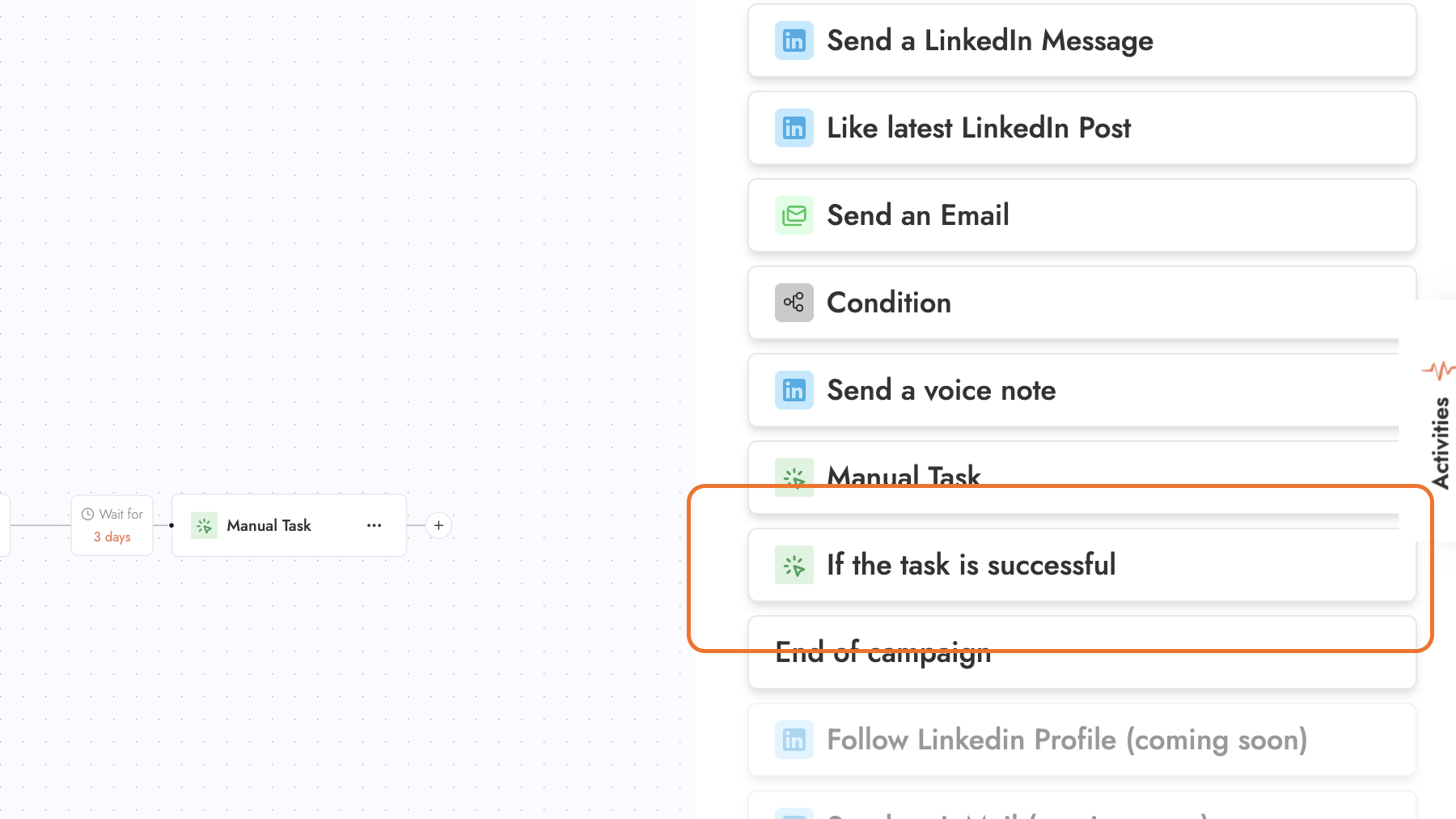Image resolution: width=1456 pixels, height=819 pixels.
Task: Open the three-dot menu on the Manual Task node
Action: 374,525
